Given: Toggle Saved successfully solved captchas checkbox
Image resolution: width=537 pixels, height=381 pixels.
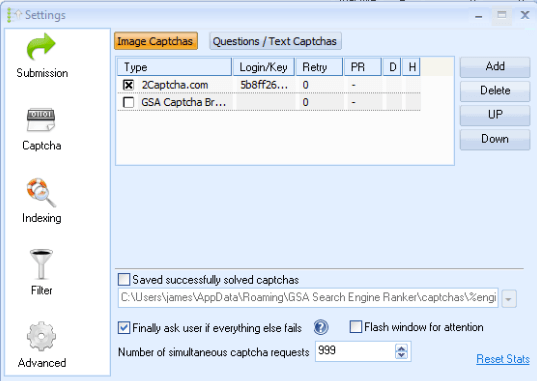Looking at the screenshot, I should click(x=124, y=280).
